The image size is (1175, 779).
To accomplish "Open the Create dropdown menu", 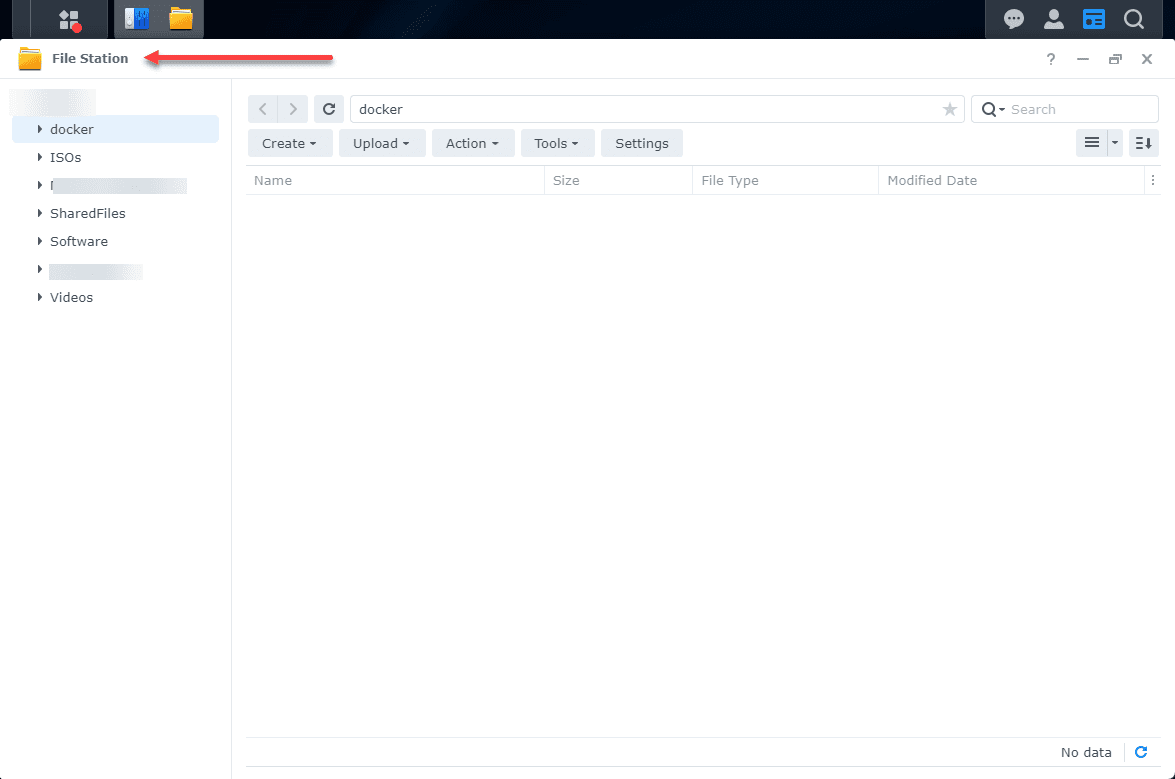I will click(x=289, y=143).
